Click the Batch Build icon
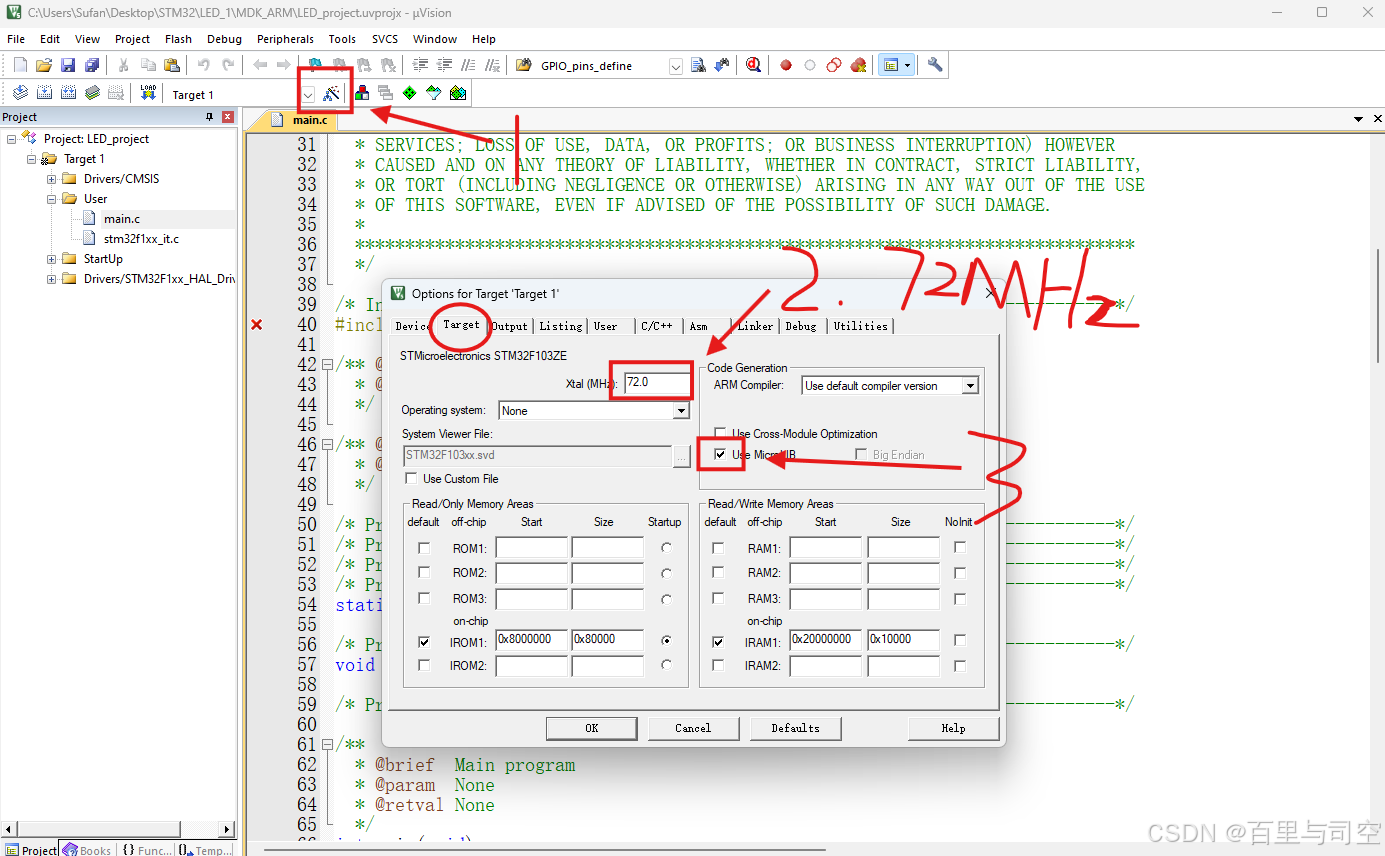This screenshot has height=856, width=1385. pos(92,93)
